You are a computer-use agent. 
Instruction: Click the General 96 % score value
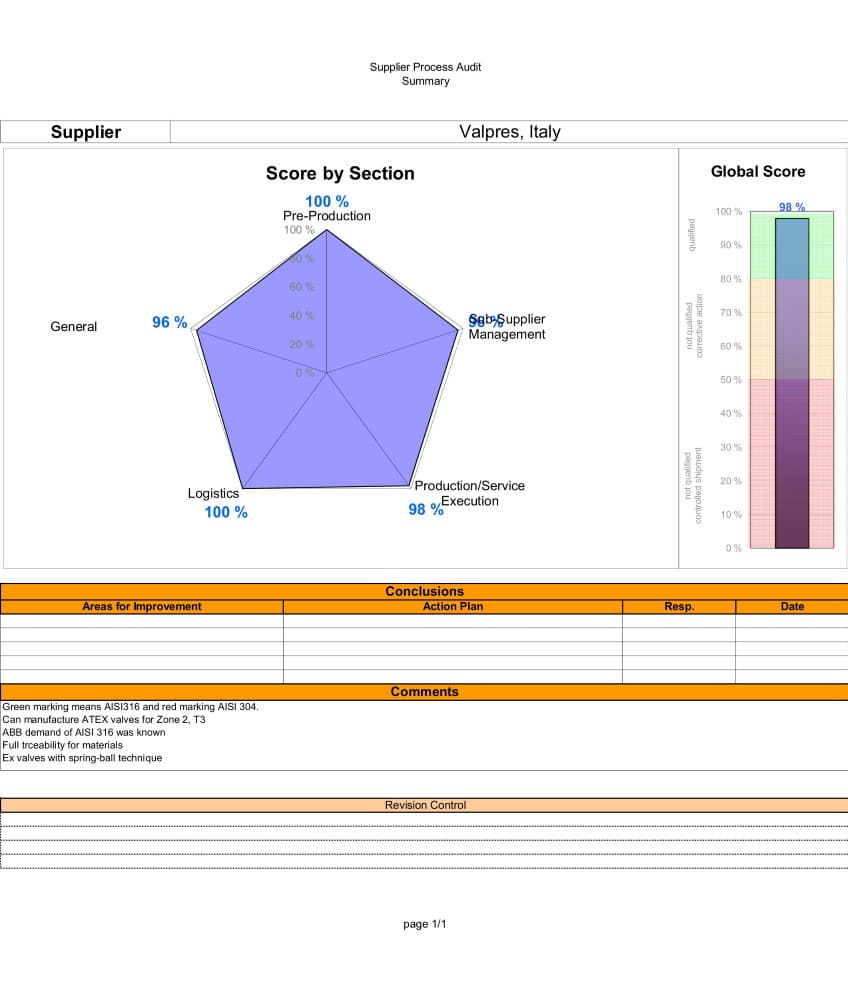click(x=169, y=322)
